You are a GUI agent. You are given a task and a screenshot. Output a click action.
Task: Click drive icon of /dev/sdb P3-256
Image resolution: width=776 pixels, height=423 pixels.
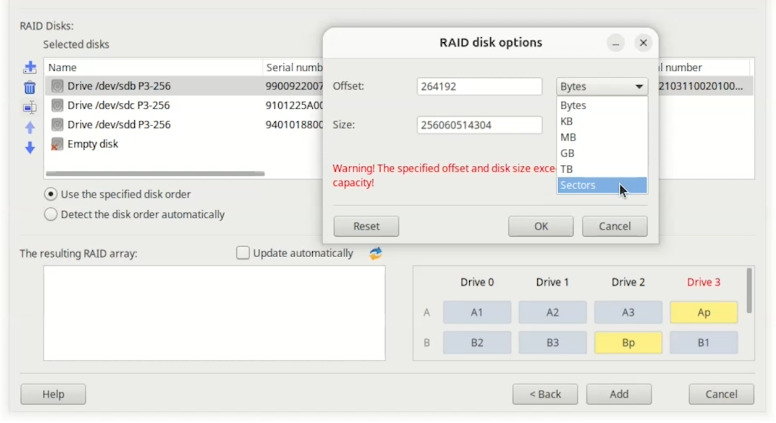point(57,86)
